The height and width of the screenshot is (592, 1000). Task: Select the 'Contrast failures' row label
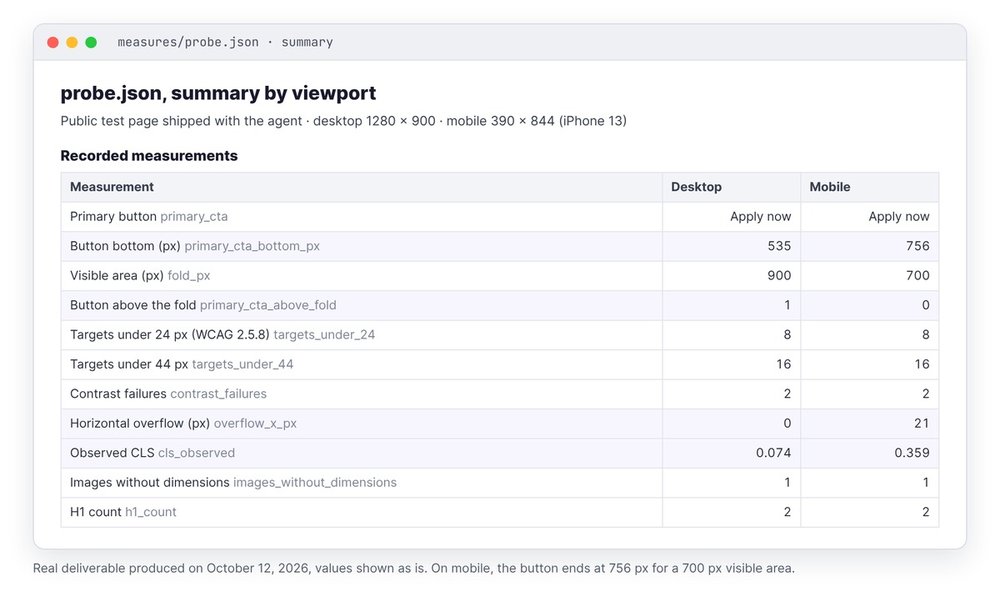[x=118, y=394]
